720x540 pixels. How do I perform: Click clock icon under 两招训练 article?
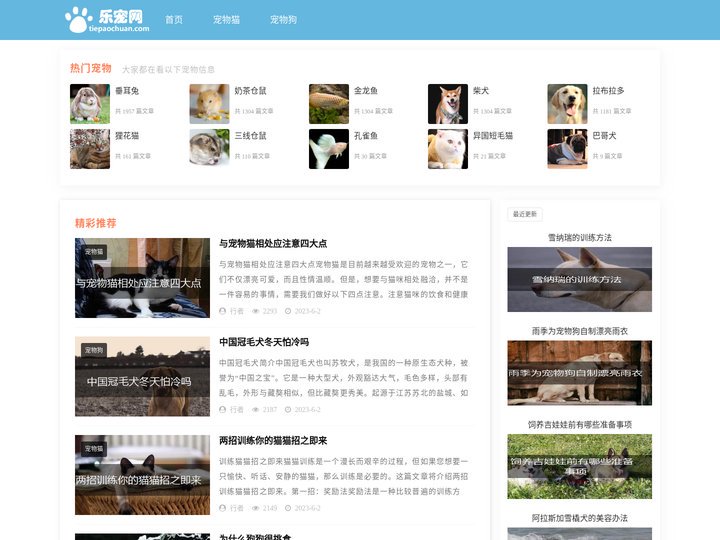[x=288, y=508]
